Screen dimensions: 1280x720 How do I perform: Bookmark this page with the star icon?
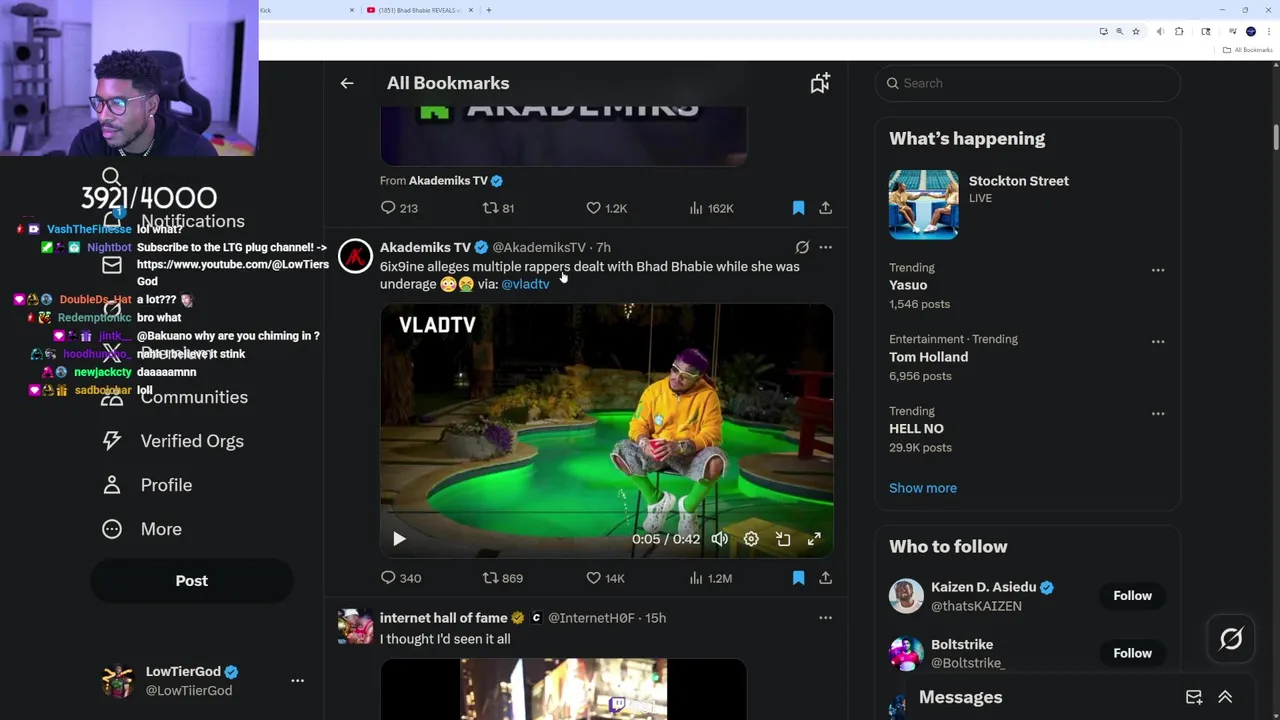click(1136, 32)
